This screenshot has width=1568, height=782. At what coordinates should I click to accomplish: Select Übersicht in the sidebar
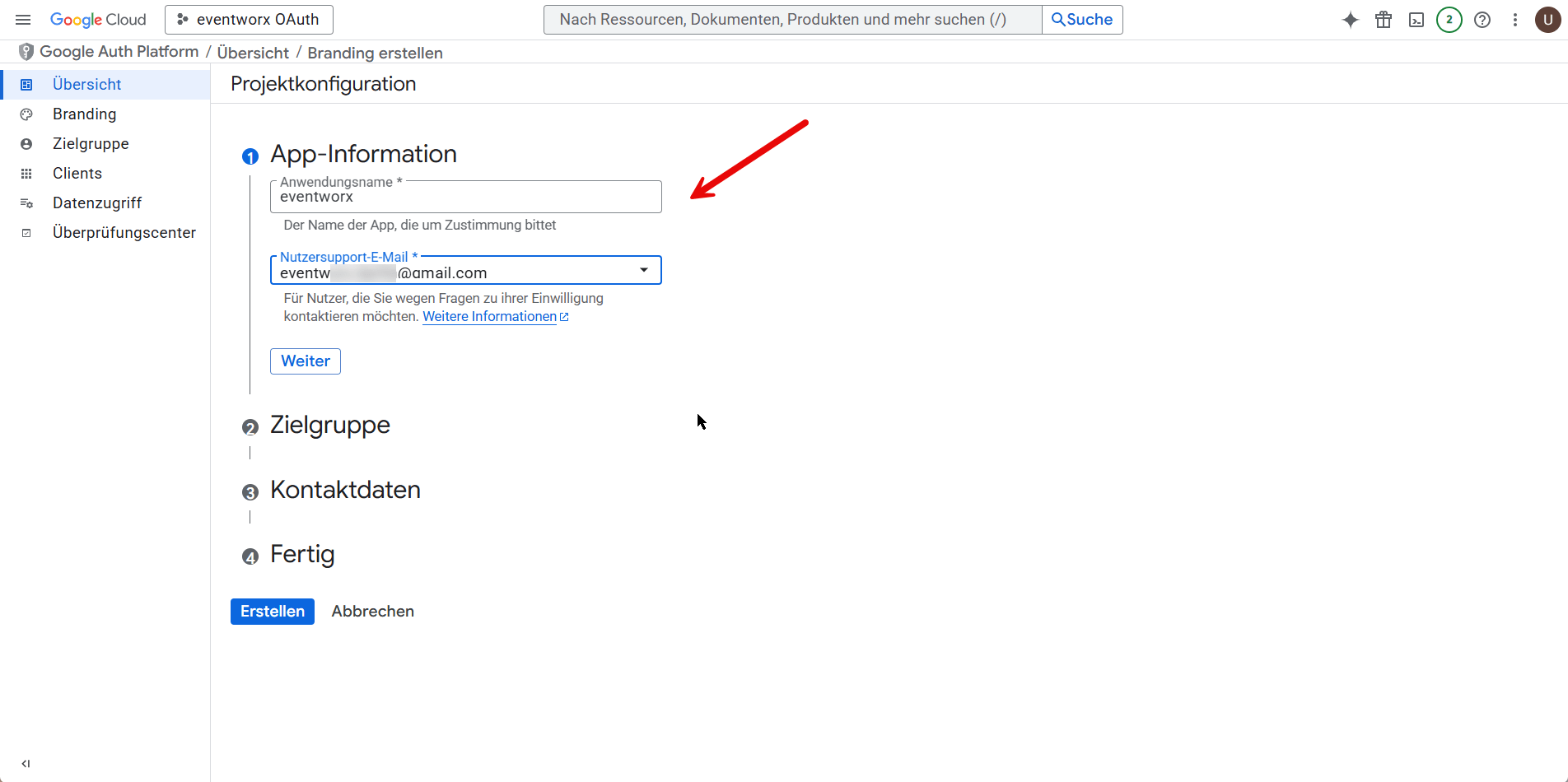point(105,85)
